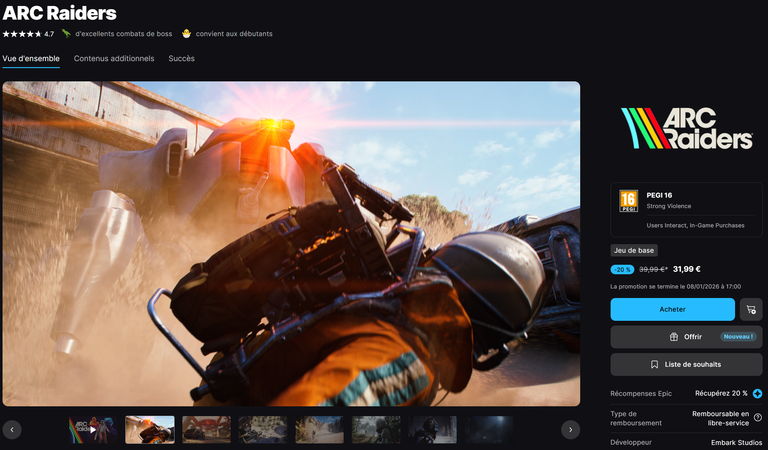768x450 pixels.
Task: Click the Epic rewards plus icon
Action: pos(757,394)
